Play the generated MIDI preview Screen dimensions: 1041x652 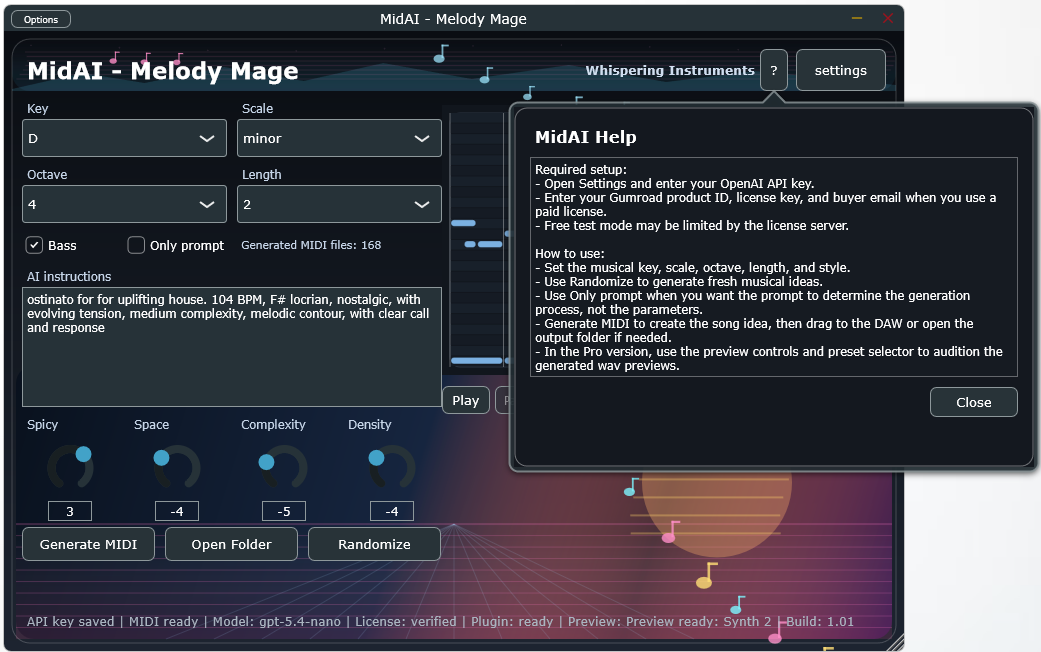tap(465, 400)
